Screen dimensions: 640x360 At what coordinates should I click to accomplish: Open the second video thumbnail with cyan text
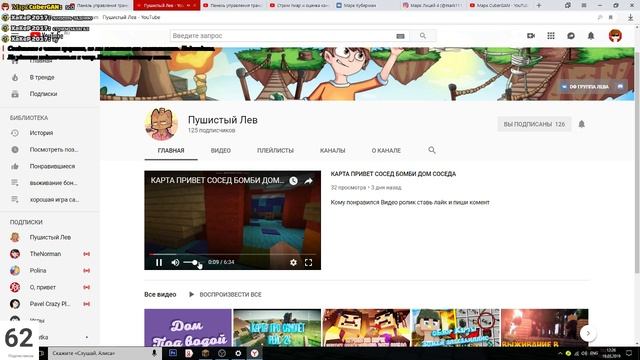(277, 328)
